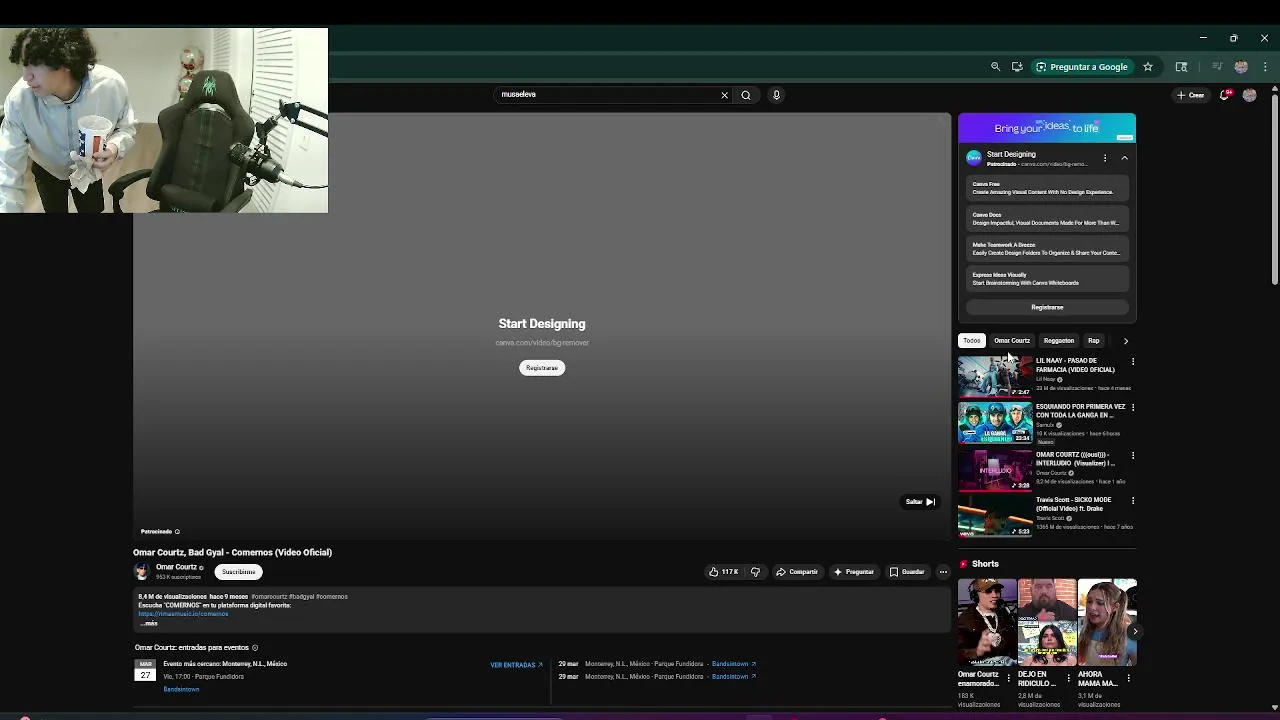
Task: Select the Omar Courtz filter chip
Action: 1012,341
